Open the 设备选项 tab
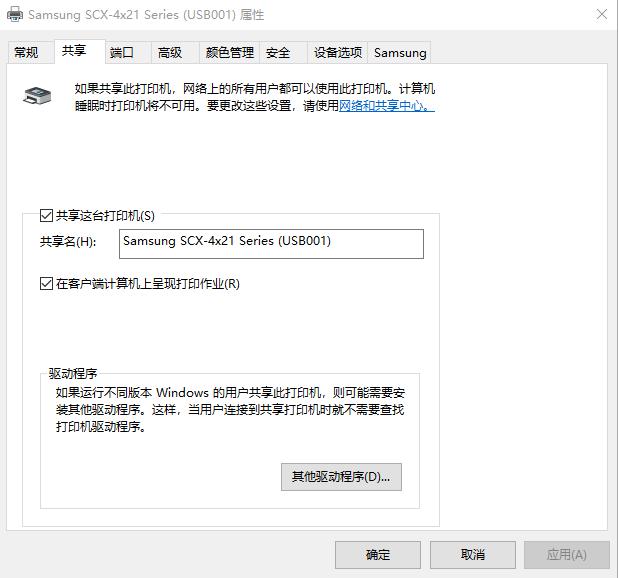Screen dimensions: 618x578 (337, 52)
